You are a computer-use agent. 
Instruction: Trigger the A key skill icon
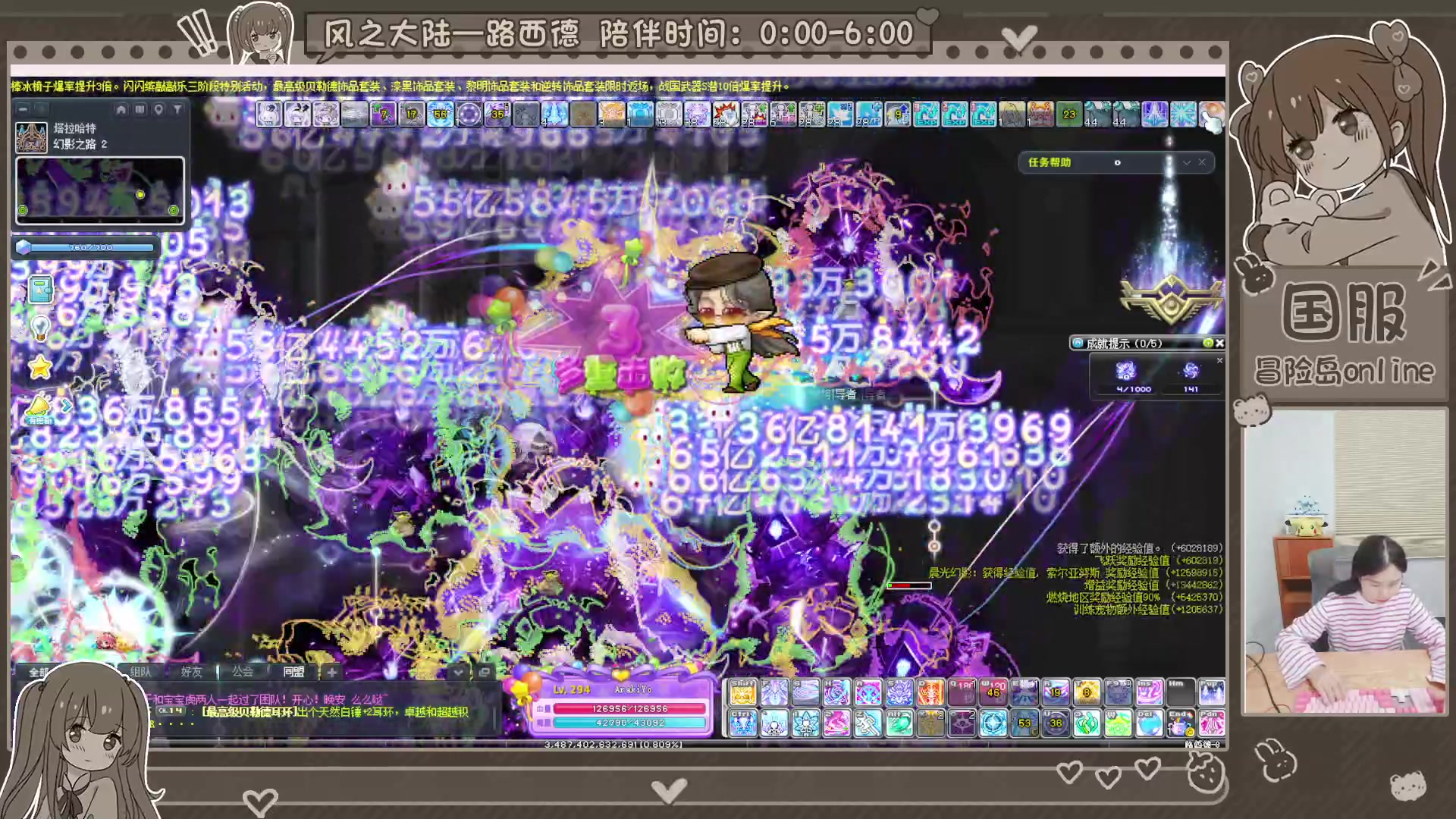tap(868, 692)
